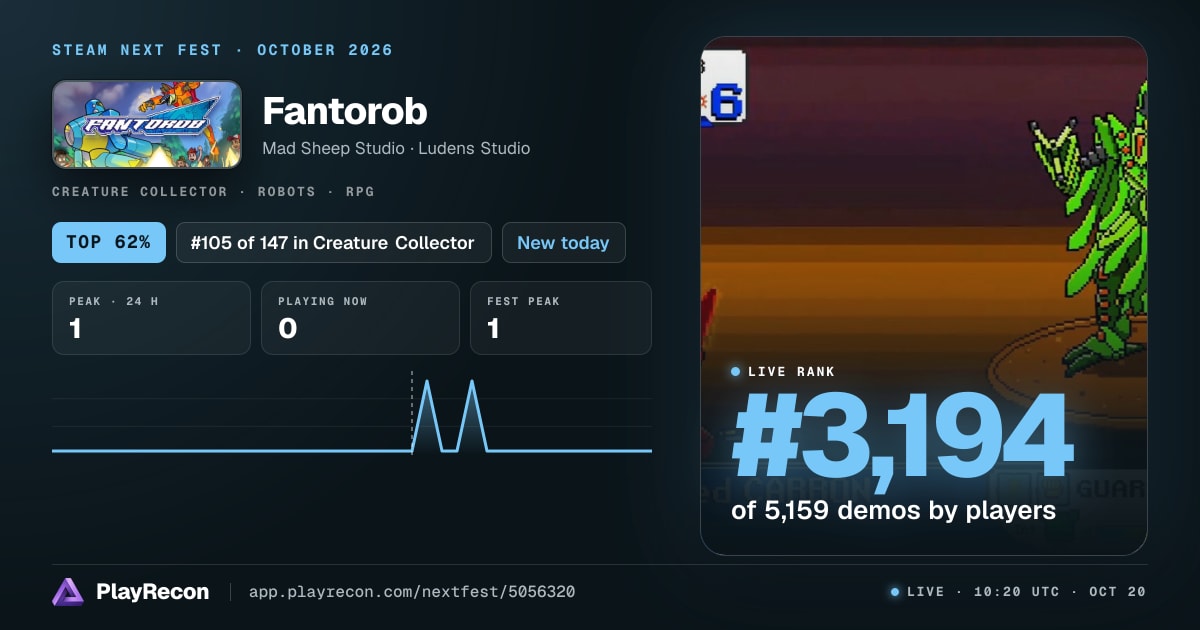Click the green robot creature in the screenshot
Viewport: 1200px width, 630px height.
coord(1090,230)
